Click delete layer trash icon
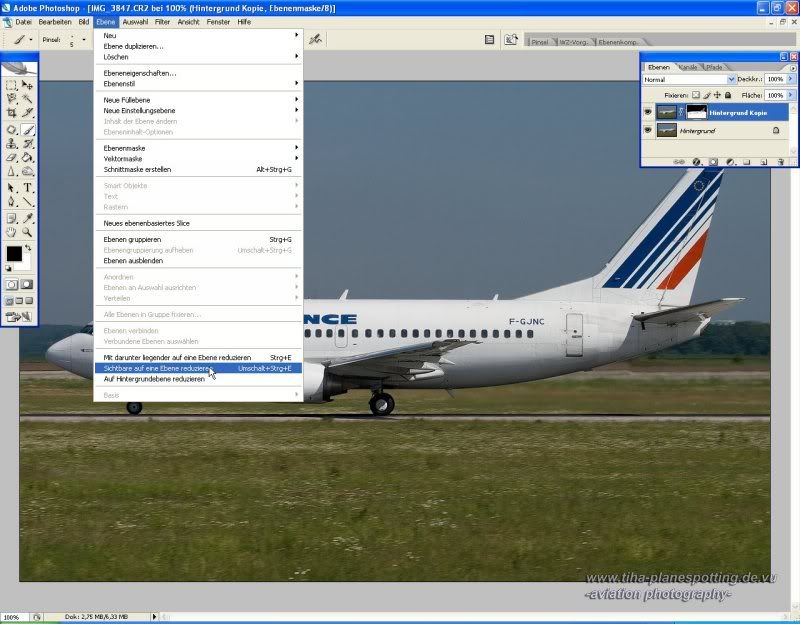The height and width of the screenshot is (624, 800). point(781,162)
